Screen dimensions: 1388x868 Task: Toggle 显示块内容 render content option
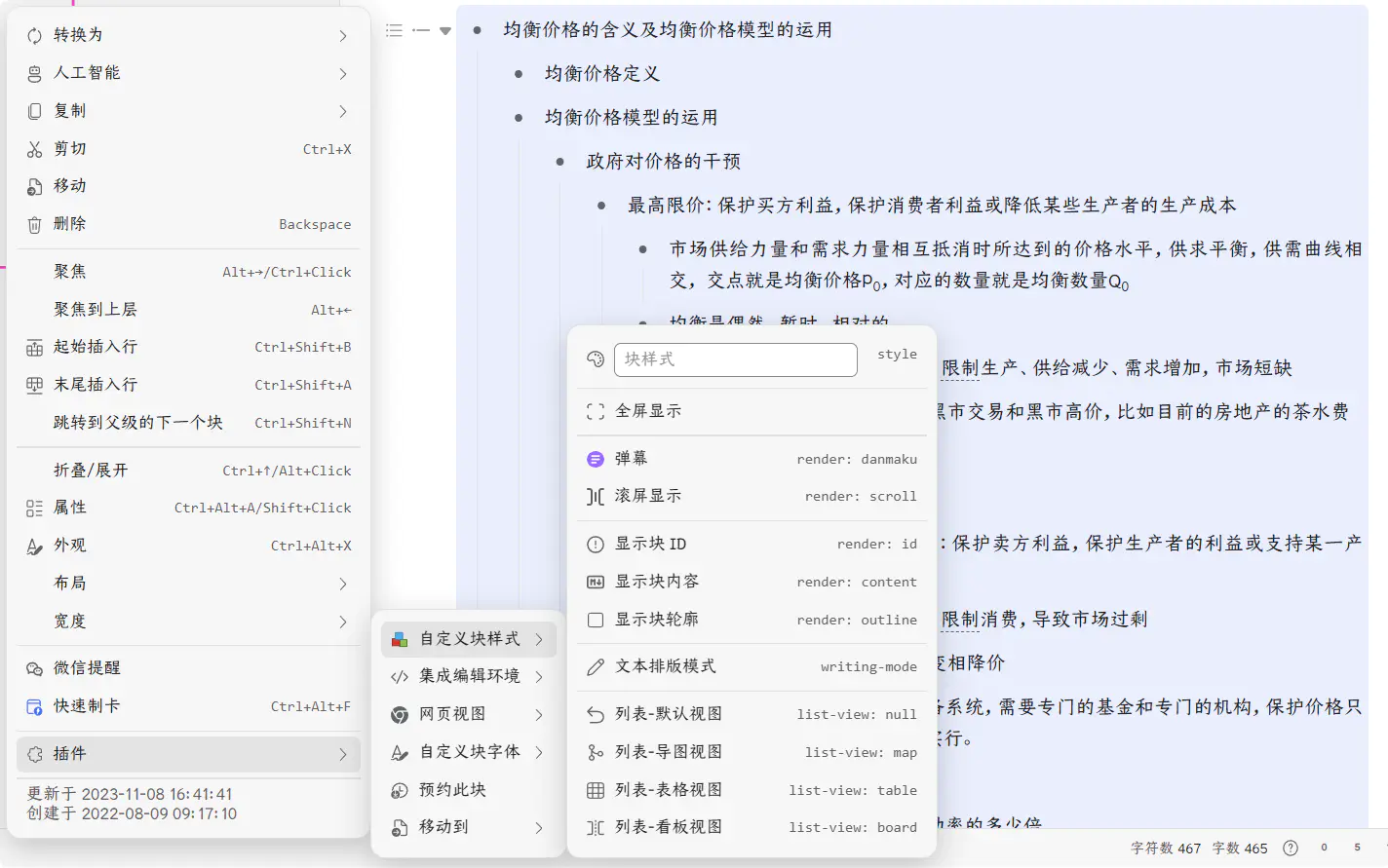(751, 582)
